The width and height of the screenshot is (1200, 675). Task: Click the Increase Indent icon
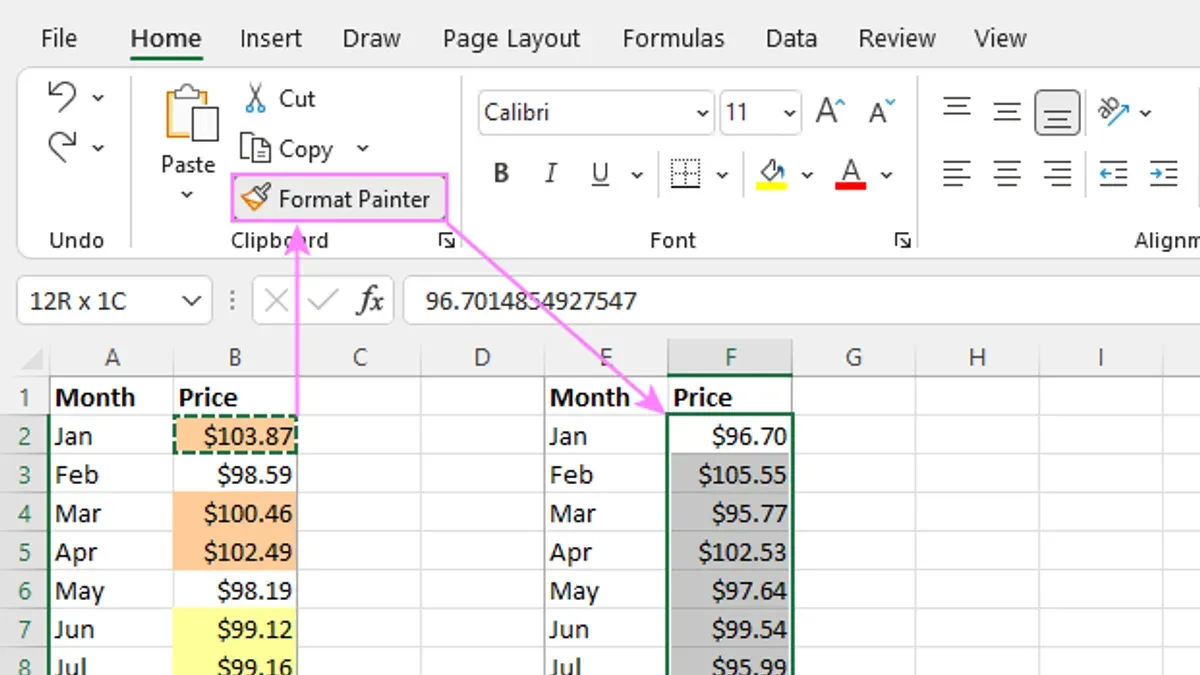coord(1163,174)
